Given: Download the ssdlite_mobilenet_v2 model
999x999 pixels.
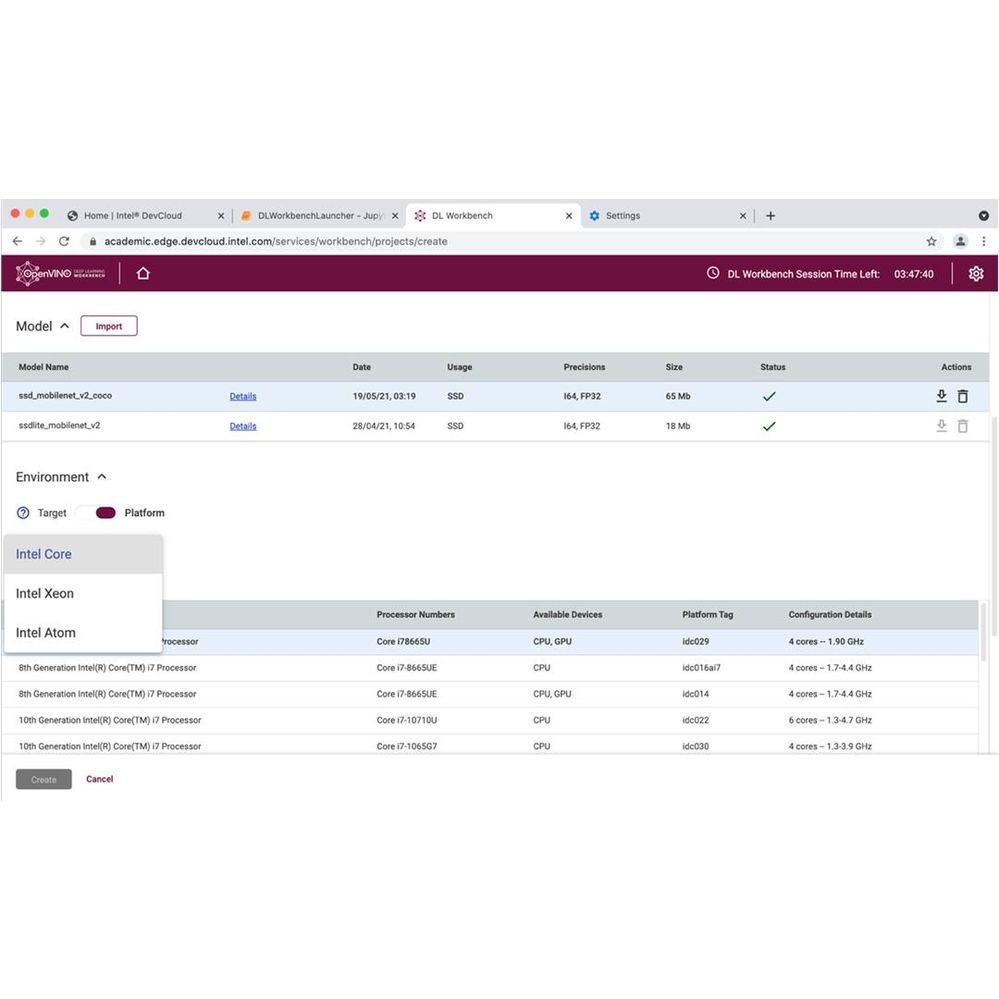Looking at the screenshot, I should tap(941, 426).
